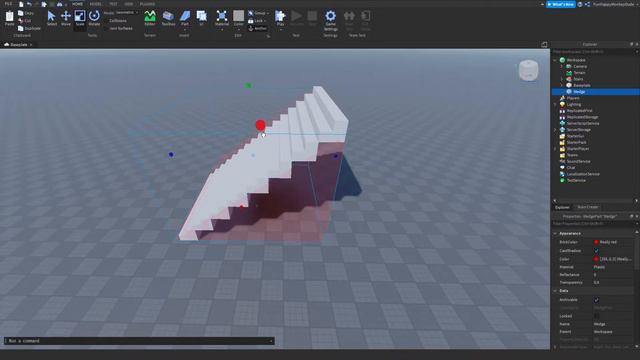
Task: Switch to the HOME ribbon tab
Action: 77,4
